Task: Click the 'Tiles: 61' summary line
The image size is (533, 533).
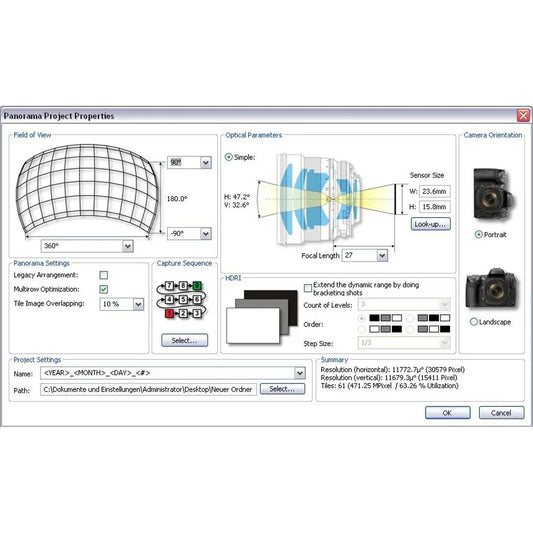Action: pyautogui.click(x=390, y=386)
